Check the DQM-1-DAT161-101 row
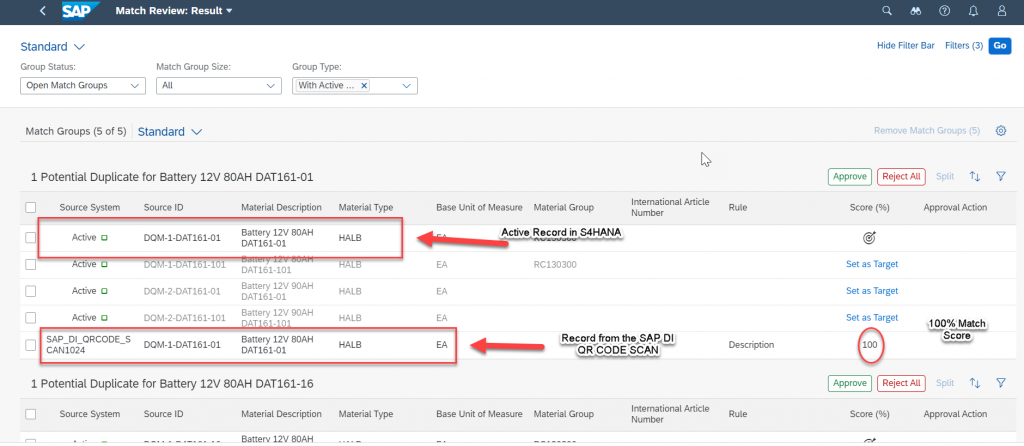This screenshot has height=446, width=1024. [x=31, y=264]
